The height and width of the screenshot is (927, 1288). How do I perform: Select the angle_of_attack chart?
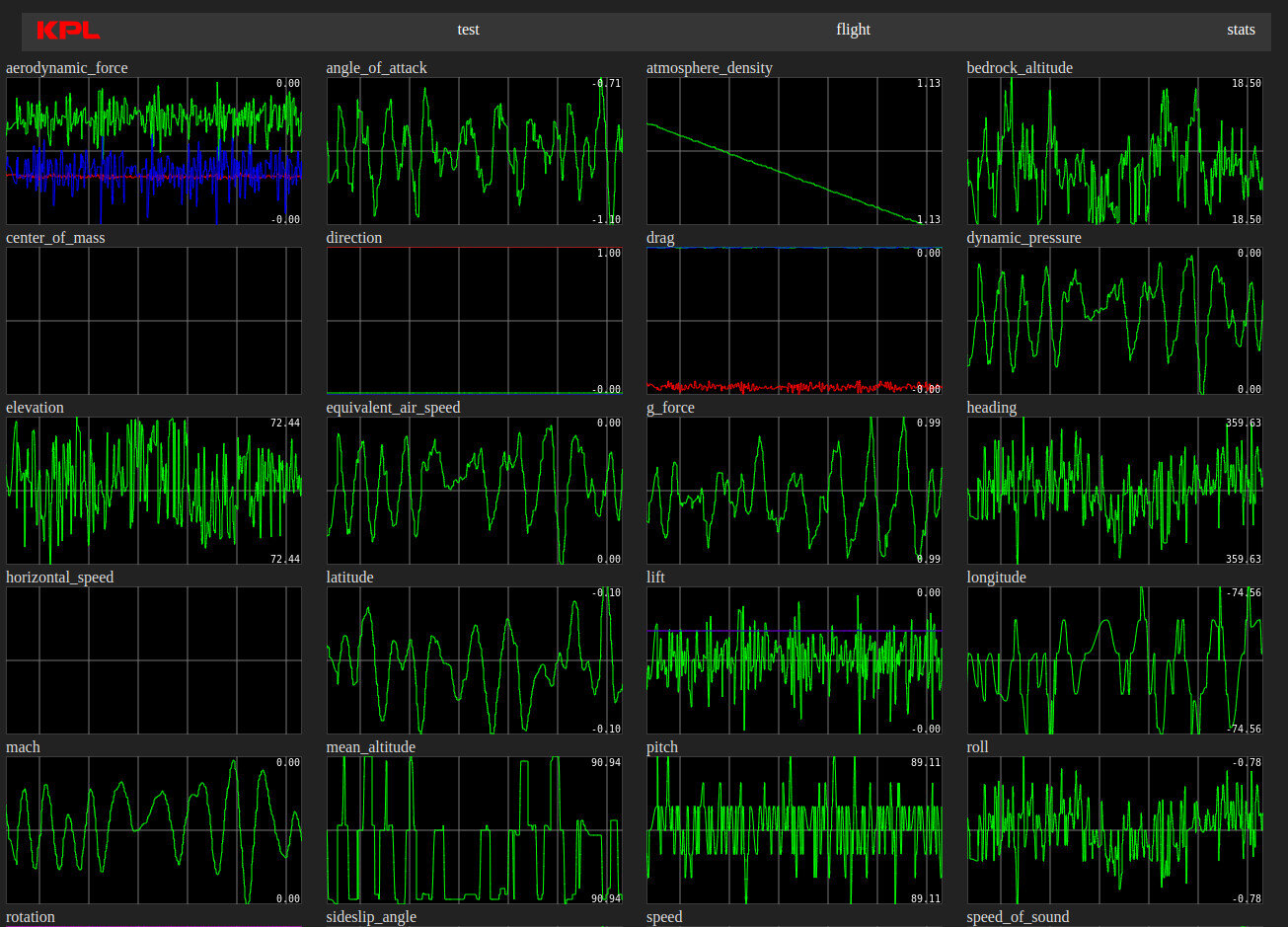tap(475, 151)
